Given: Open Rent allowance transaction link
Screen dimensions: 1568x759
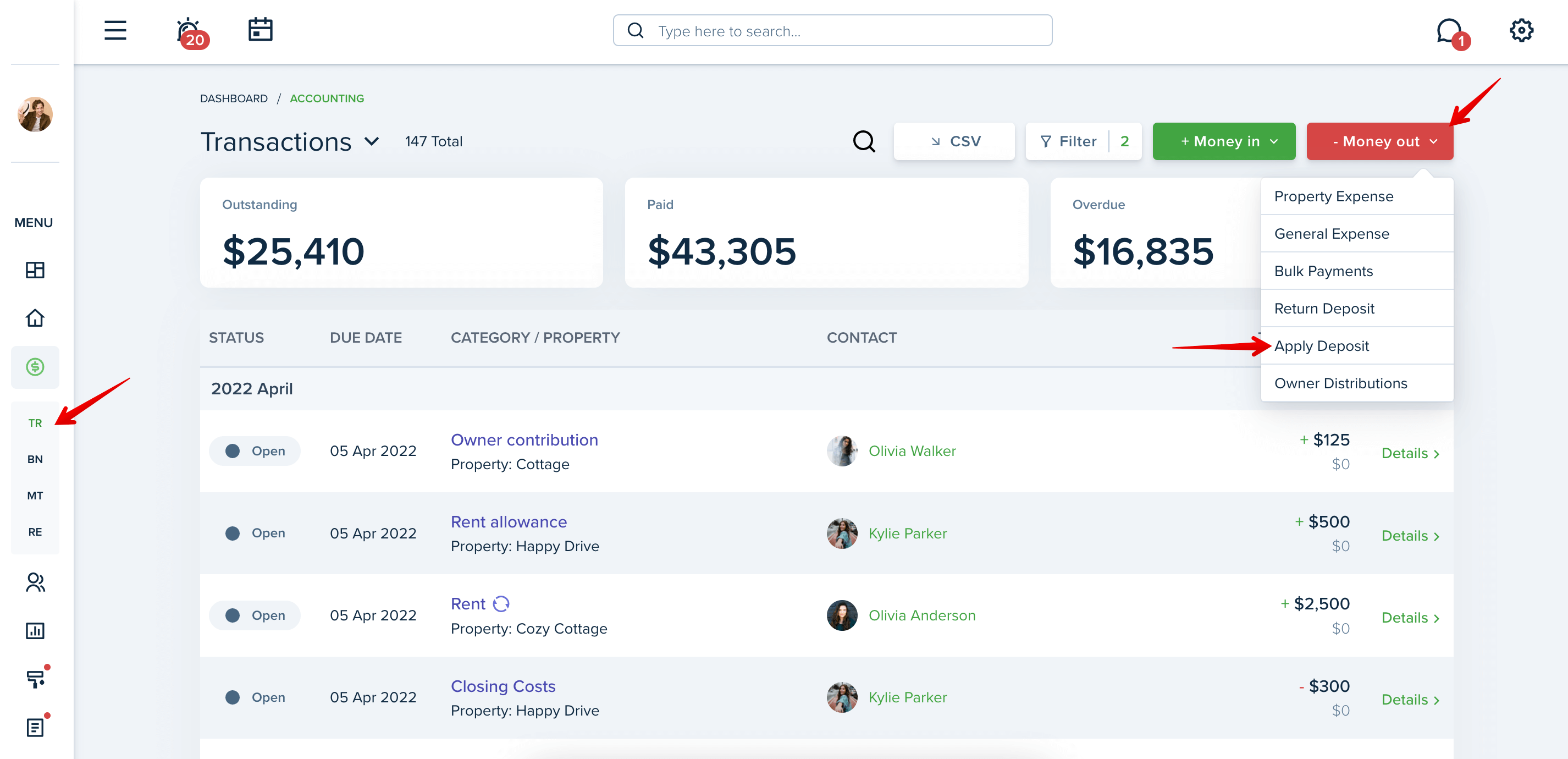Looking at the screenshot, I should point(508,522).
